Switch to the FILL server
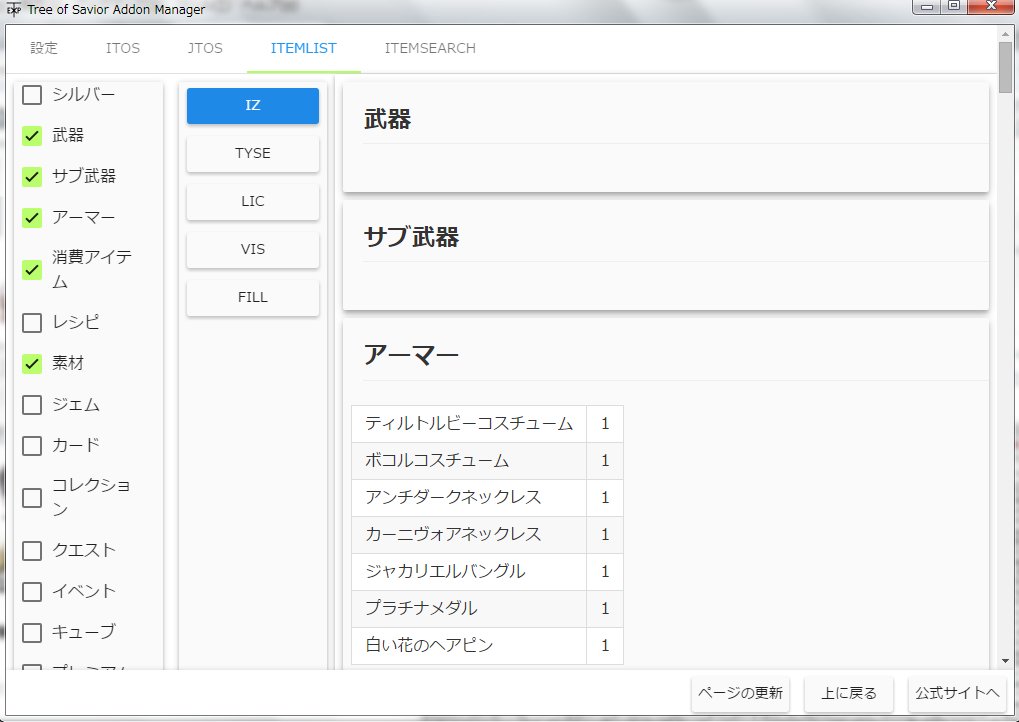 click(x=252, y=297)
